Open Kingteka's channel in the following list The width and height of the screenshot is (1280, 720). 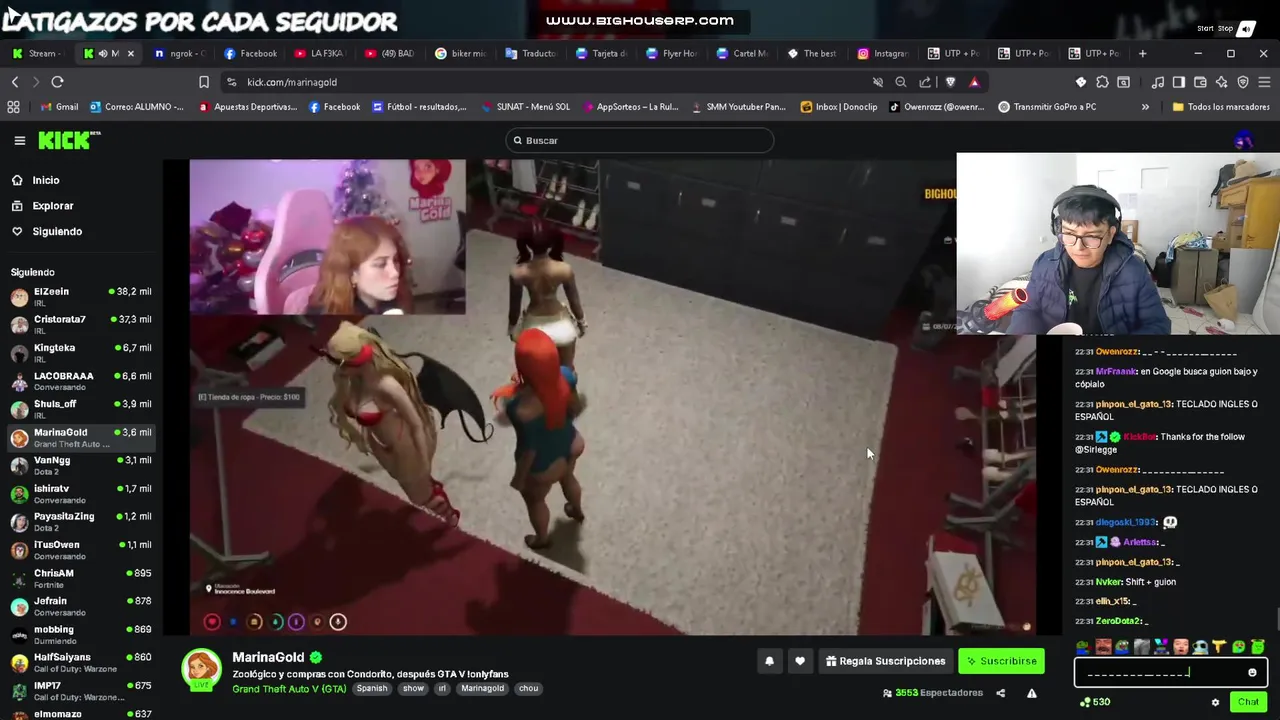(81, 352)
